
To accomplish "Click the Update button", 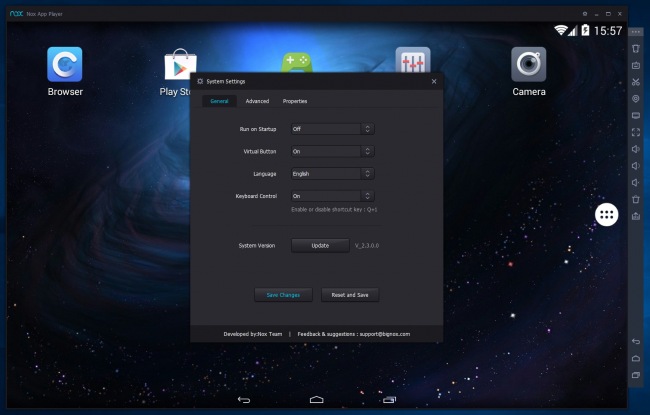I will [x=320, y=245].
